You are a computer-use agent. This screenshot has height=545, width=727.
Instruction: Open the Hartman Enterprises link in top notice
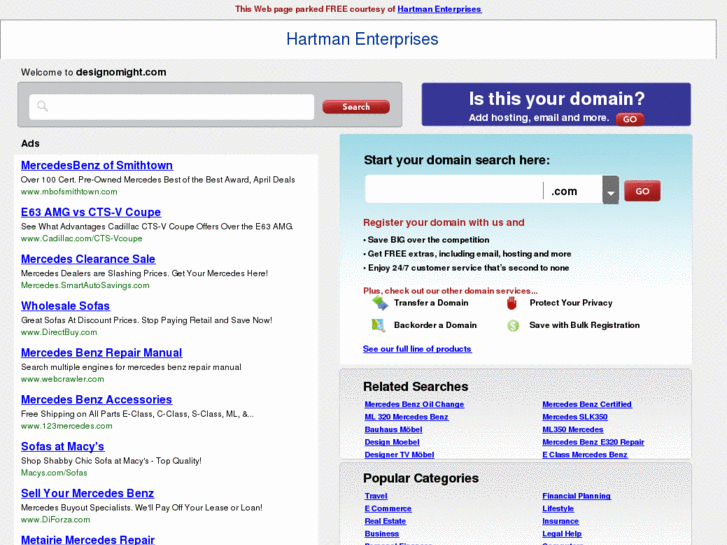439,9
